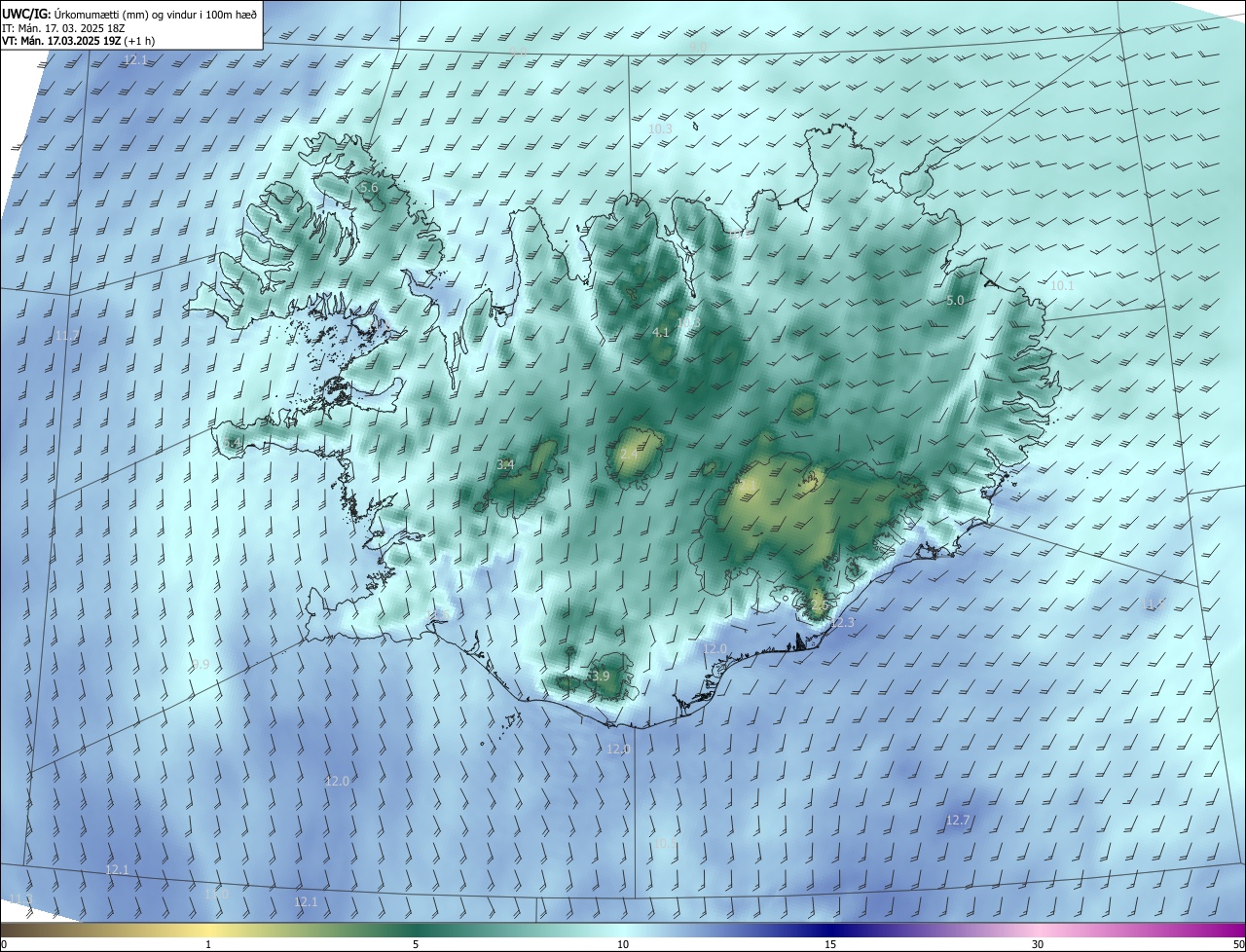The width and height of the screenshot is (1246, 952).
Task: Click the '10.1' value off the east coast
Action: [x=1062, y=286]
